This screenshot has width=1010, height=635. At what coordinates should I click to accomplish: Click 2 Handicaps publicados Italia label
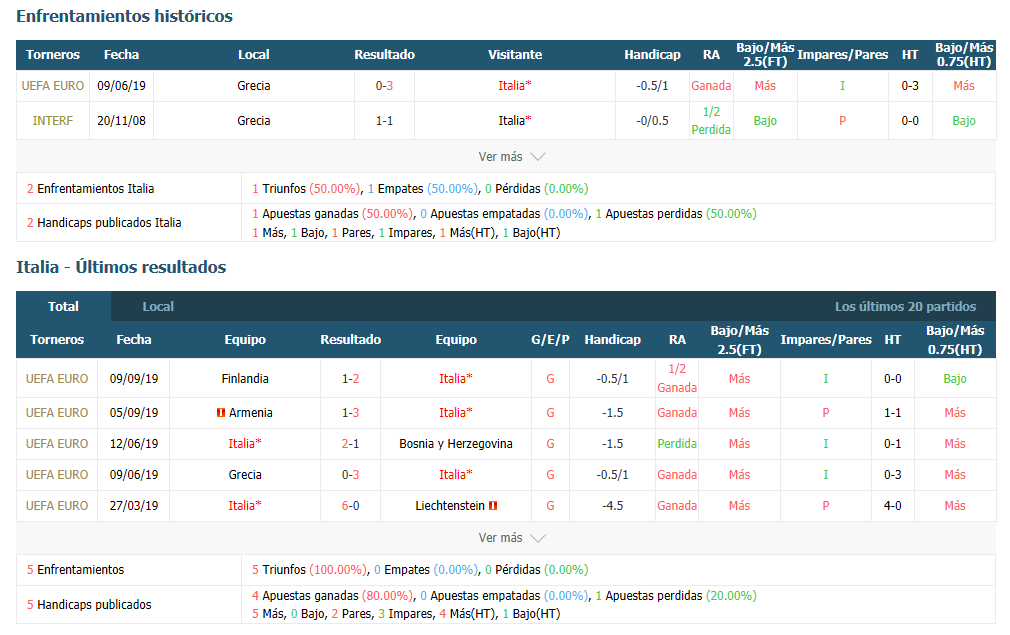pyautogui.click(x=104, y=223)
